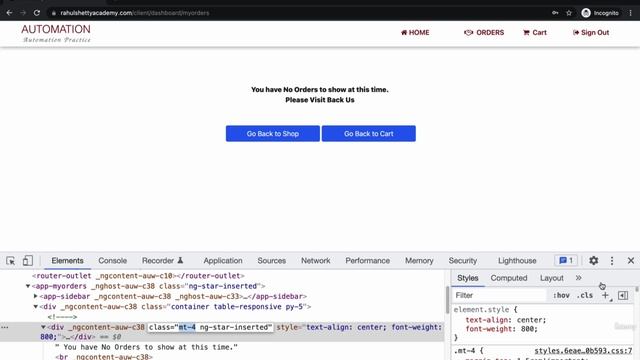Click the element.style selector
Image resolution: width=640 pixels, height=360 pixels.
[x=481, y=310]
